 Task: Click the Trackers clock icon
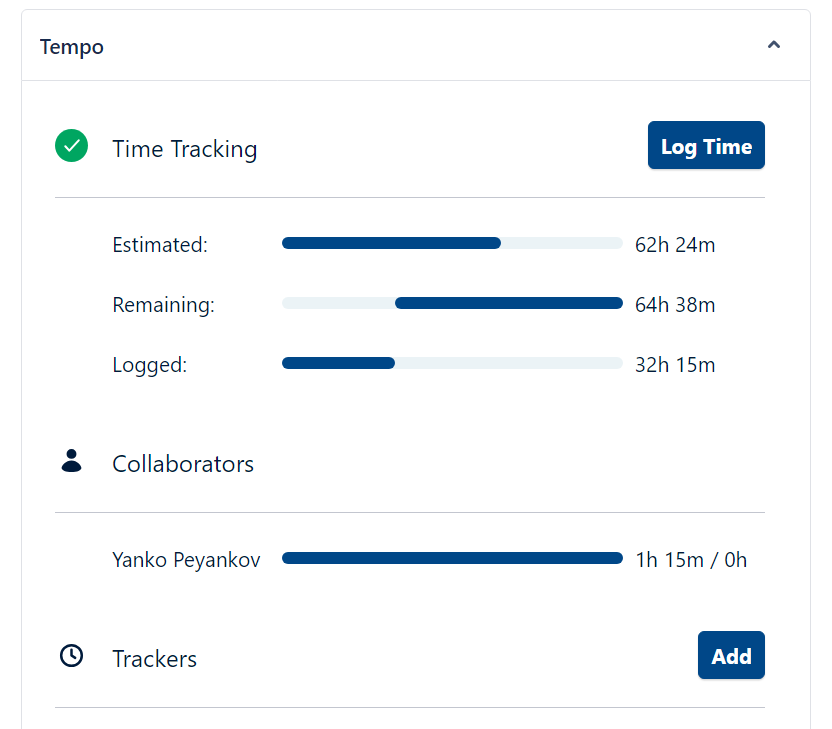71,656
